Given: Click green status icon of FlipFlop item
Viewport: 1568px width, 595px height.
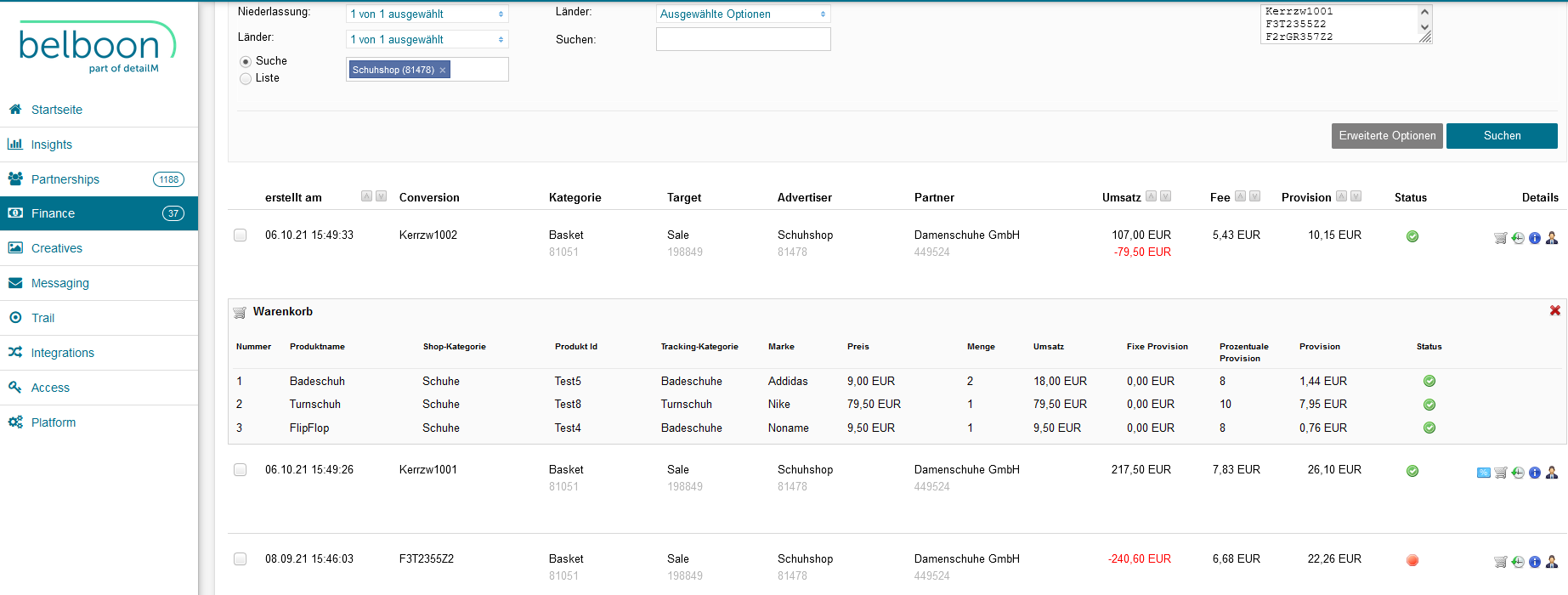Looking at the screenshot, I should [1429, 428].
